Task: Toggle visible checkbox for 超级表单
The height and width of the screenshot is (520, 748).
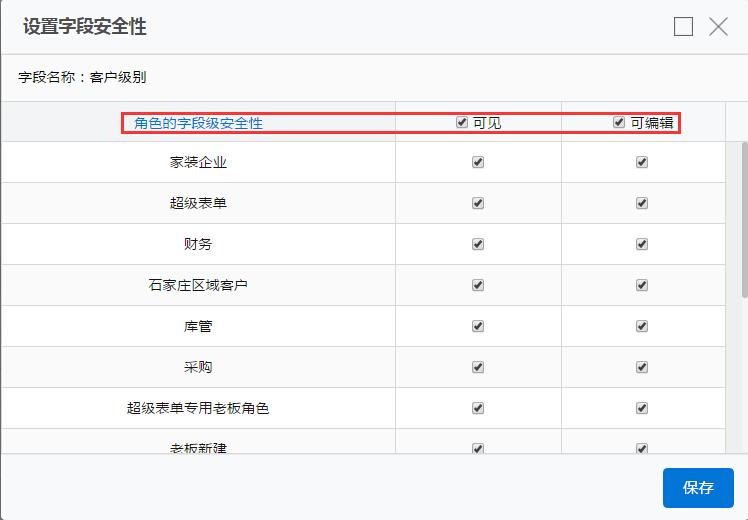Action: pos(478,203)
